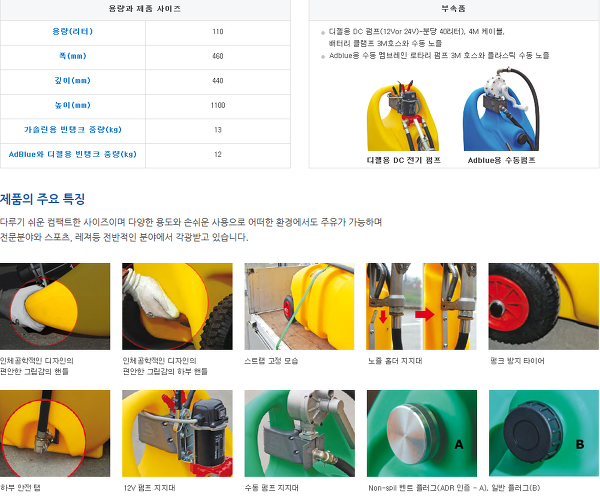Open the green manual pump bracket photo
This screenshot has height=496, width=600.
point(300,433)
